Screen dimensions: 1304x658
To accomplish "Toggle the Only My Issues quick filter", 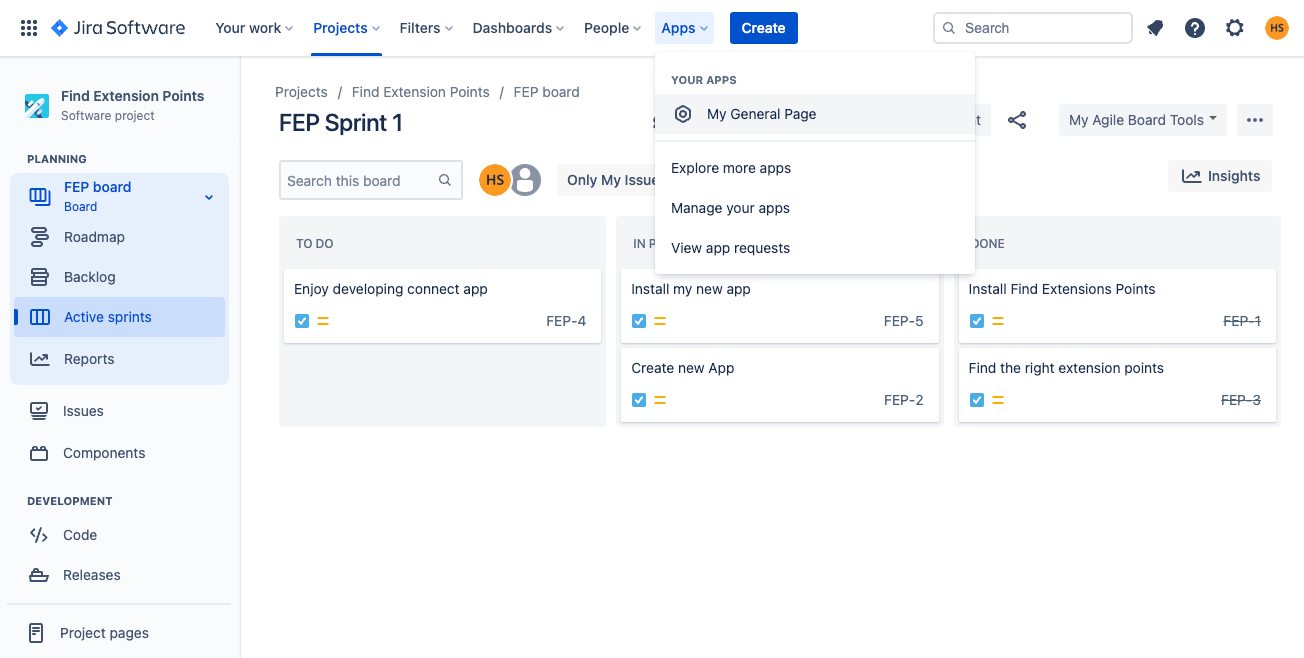I will pyautogui.click(x=606, y=180).
